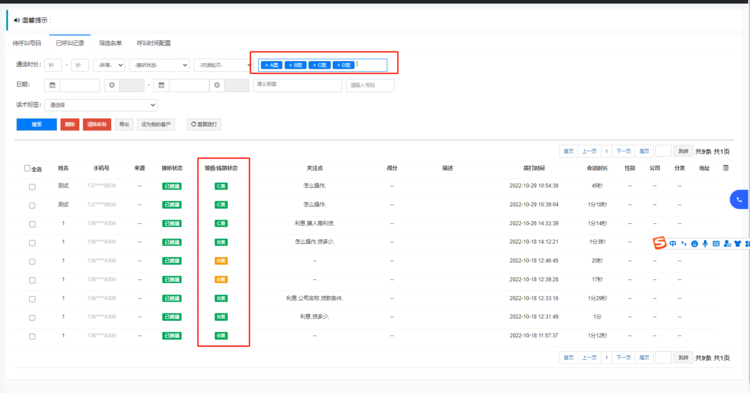Focus the grade tag multi-select input box
750x393 pixels.
click(x=323, y=65)
